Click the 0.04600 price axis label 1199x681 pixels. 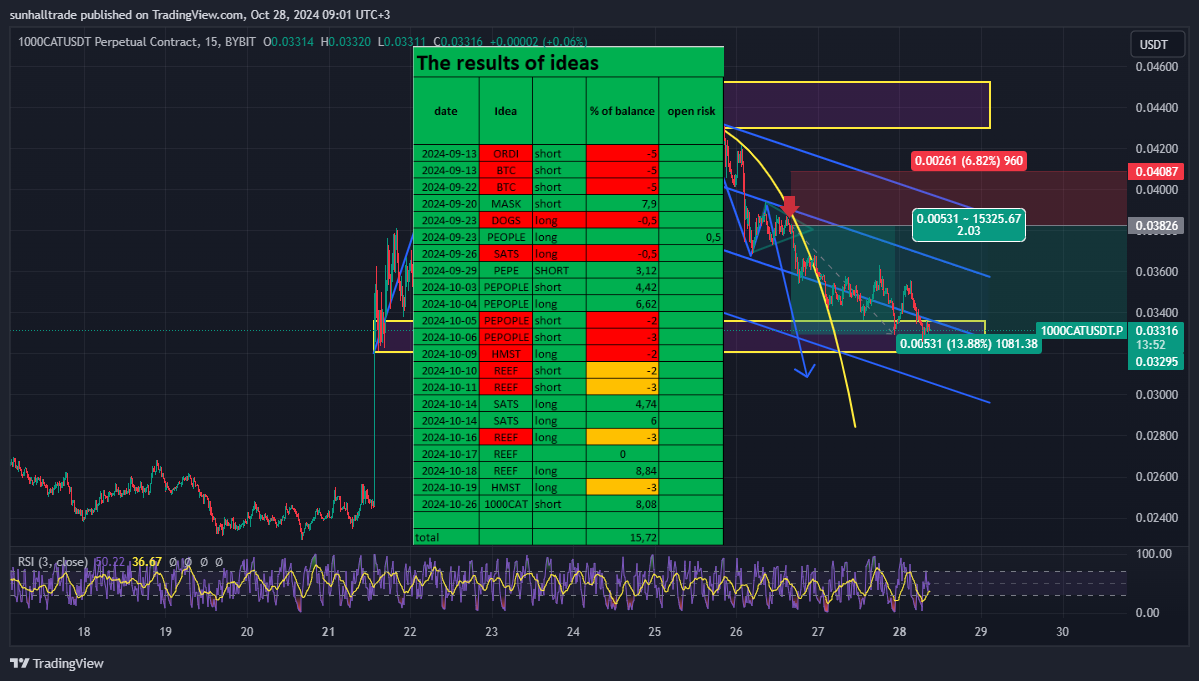click(x=1156, y=67)
